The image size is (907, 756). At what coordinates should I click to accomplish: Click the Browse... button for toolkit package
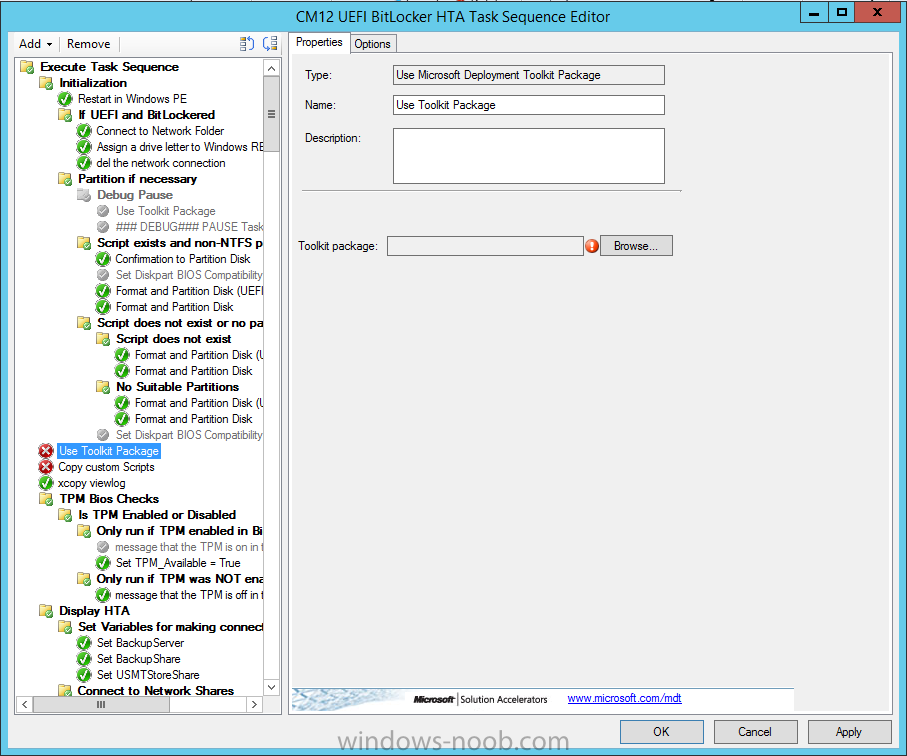point(636,246)
